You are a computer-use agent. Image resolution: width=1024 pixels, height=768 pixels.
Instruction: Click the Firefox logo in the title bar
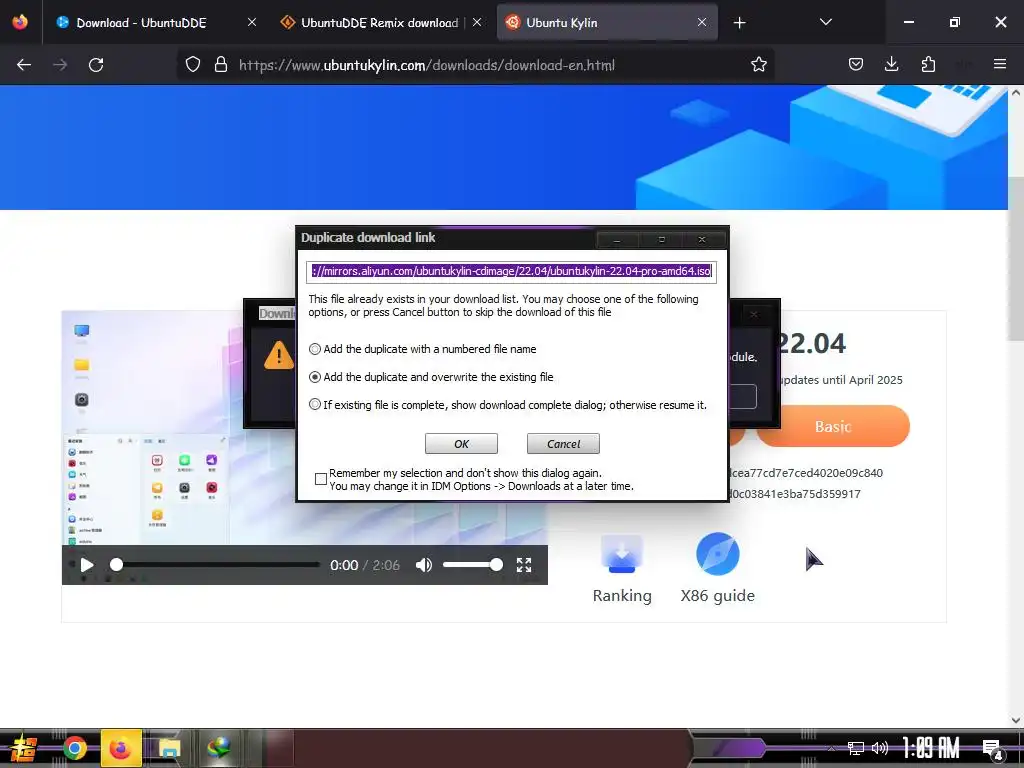[x=20, y=22]
